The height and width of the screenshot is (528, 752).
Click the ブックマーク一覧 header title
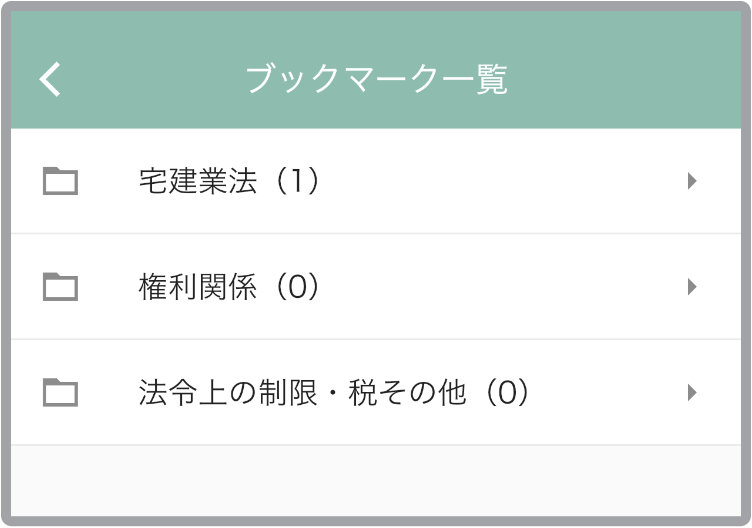(376, 79)
